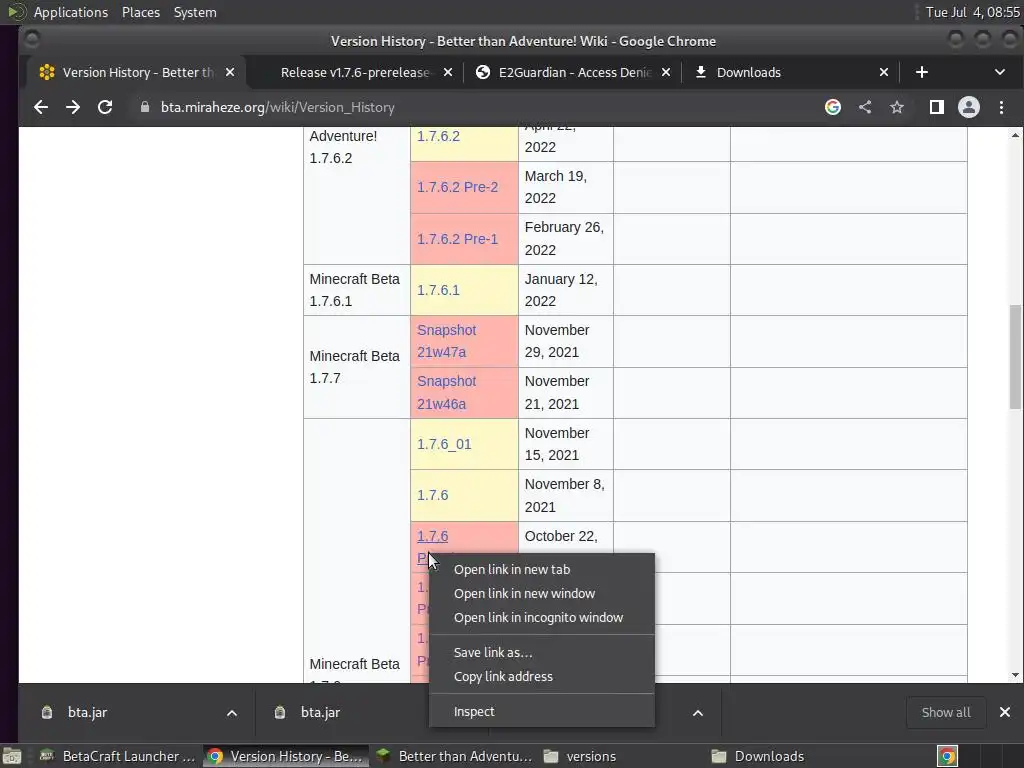The height and width of the screenshot is (768, 1024).
Task: Click the "Minecraft Beta 1.7.6.1" cell
Action: [357, 290]
